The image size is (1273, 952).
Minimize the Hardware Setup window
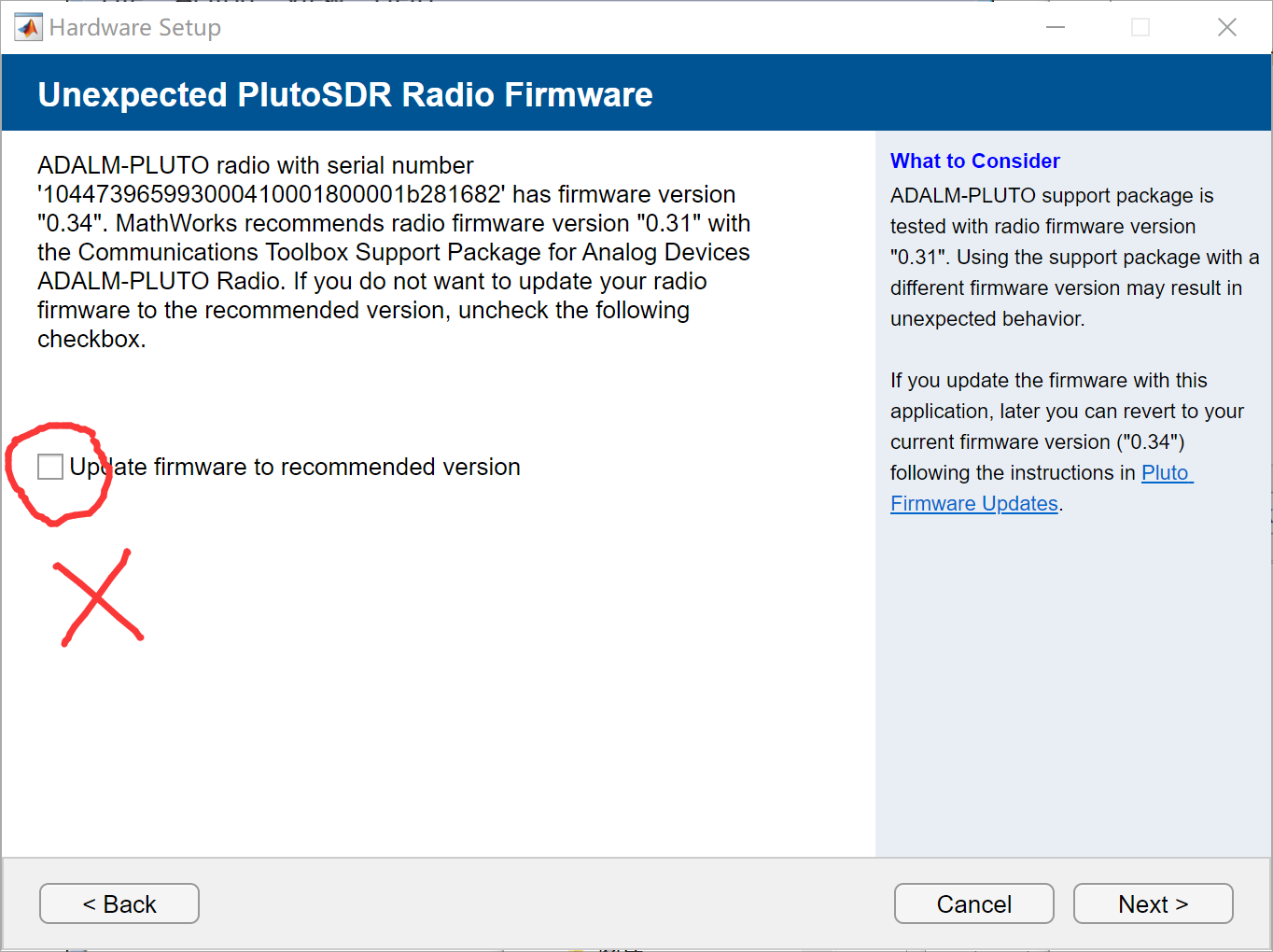point(1056,27)
